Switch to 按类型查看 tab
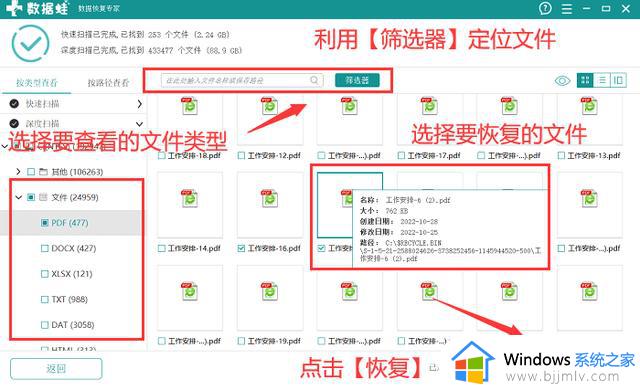 36,83
